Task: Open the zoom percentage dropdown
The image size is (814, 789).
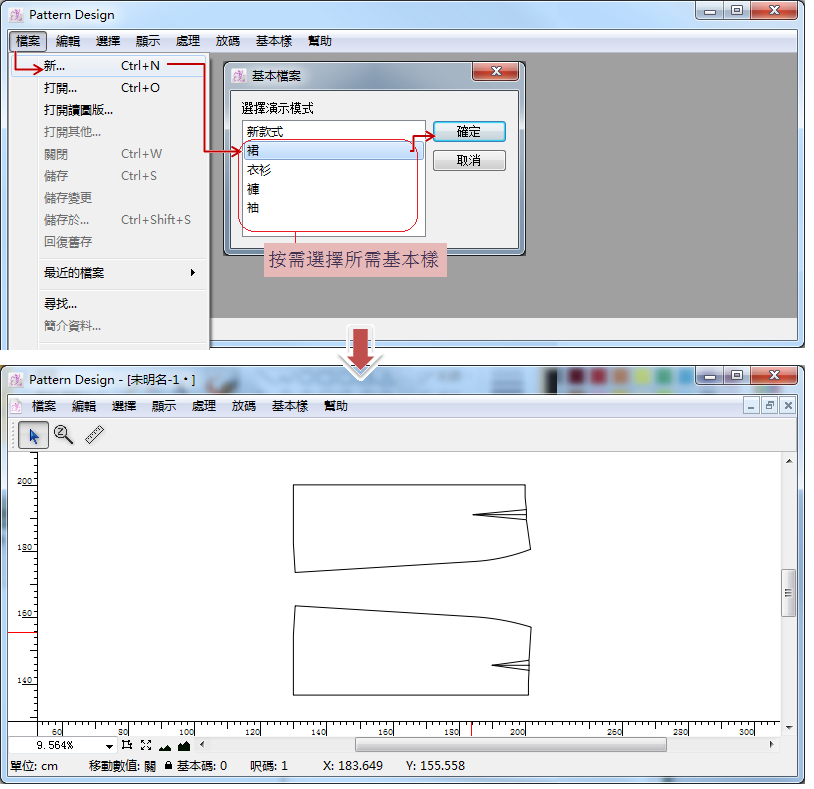Action: tap(109, 746)
